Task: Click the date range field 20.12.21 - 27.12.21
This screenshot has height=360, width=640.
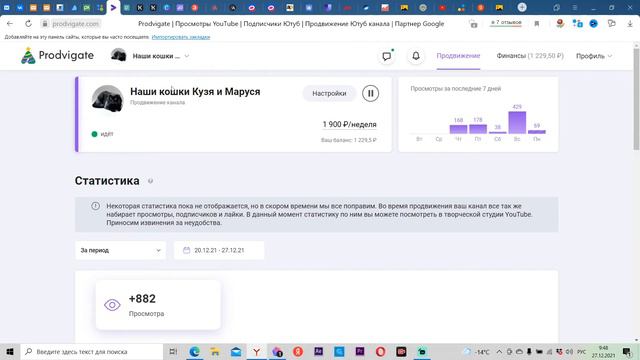Action: [219, 250]
